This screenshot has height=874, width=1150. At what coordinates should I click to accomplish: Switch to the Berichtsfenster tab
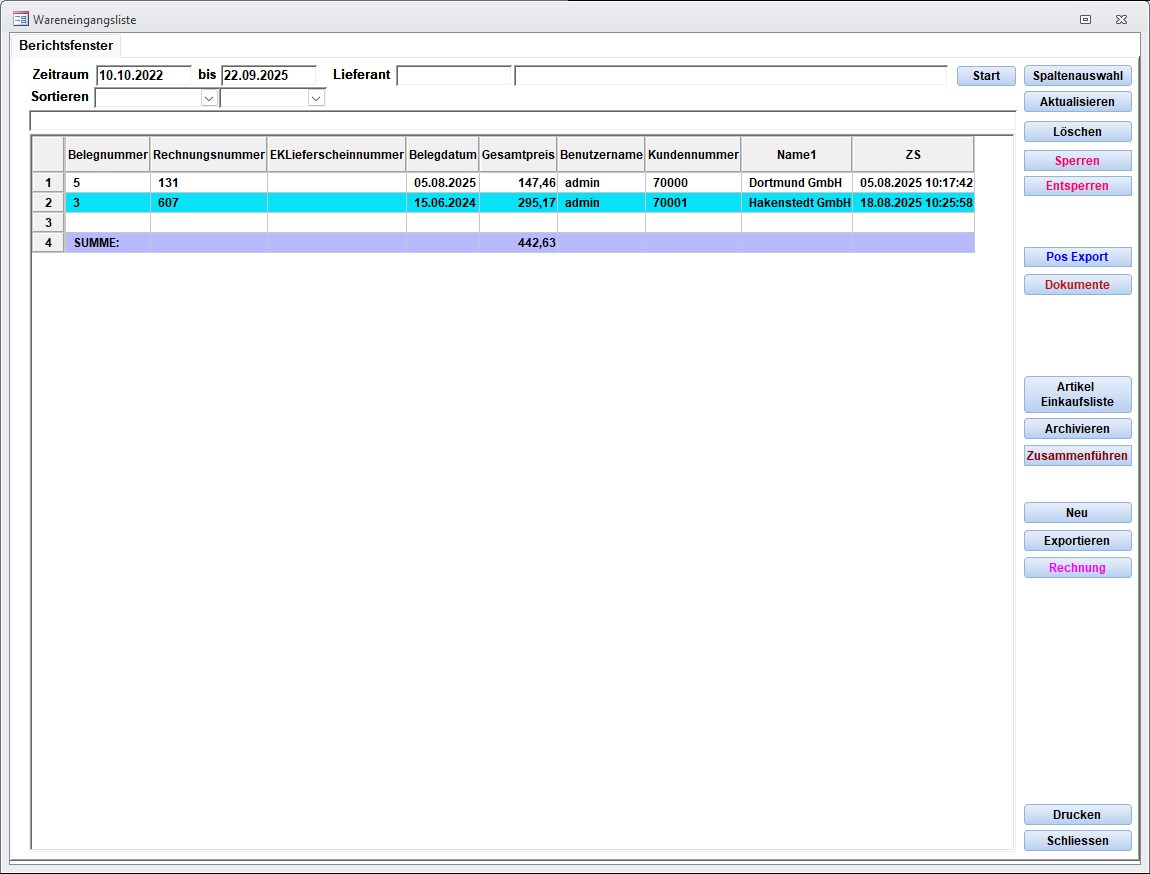point(66,46)
